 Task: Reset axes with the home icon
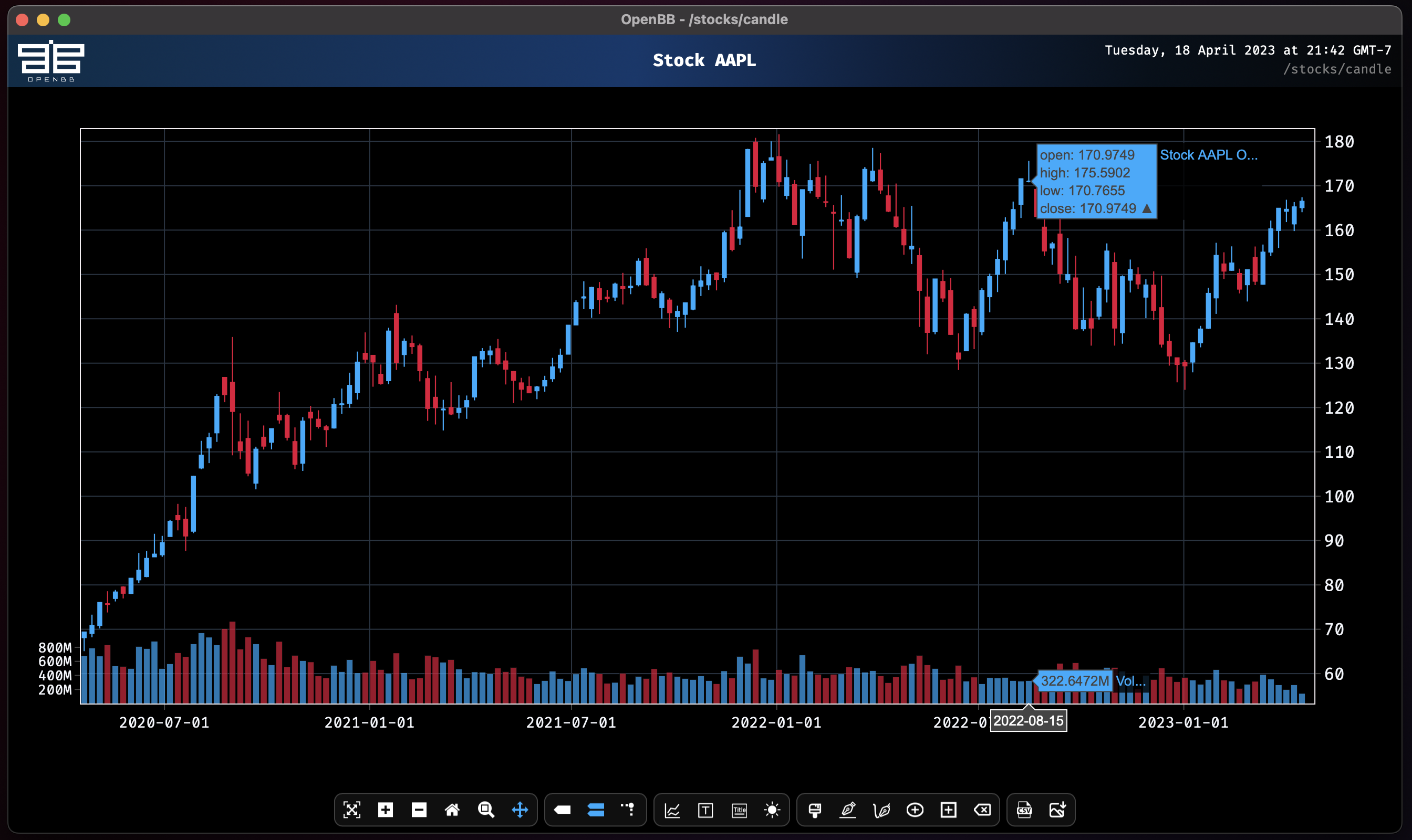pos(452,810)
